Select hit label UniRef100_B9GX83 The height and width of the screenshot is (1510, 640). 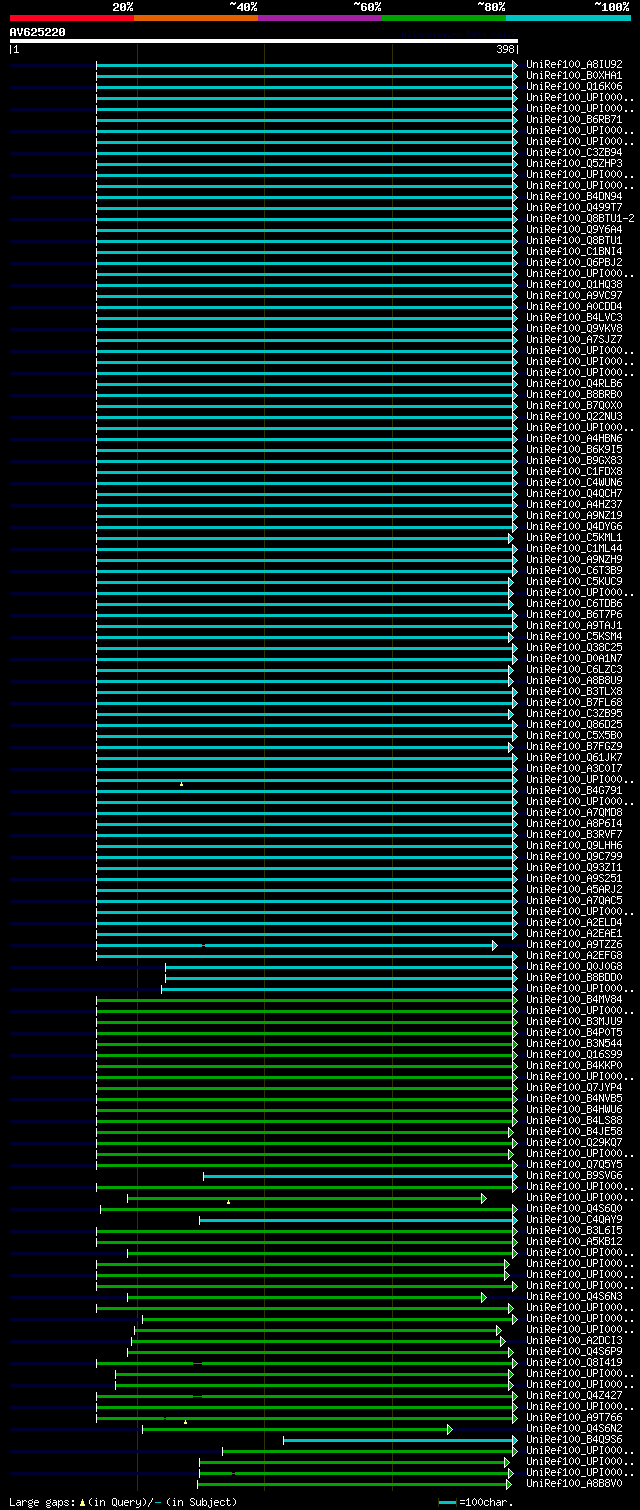click(574, 461)
